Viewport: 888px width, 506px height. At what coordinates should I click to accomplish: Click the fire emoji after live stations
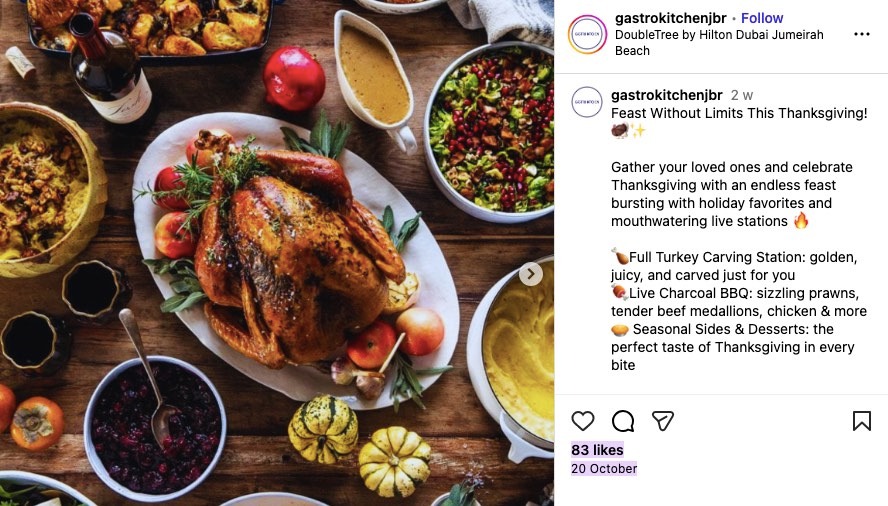coord(801,220)
